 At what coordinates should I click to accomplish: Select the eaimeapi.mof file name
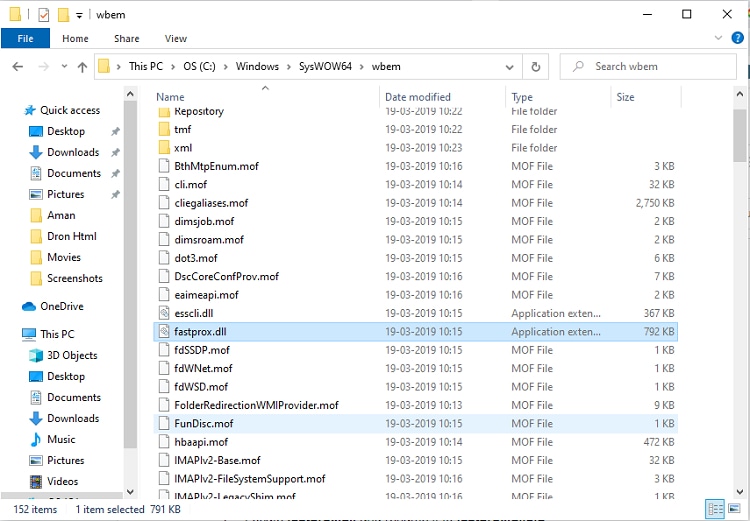206,295
